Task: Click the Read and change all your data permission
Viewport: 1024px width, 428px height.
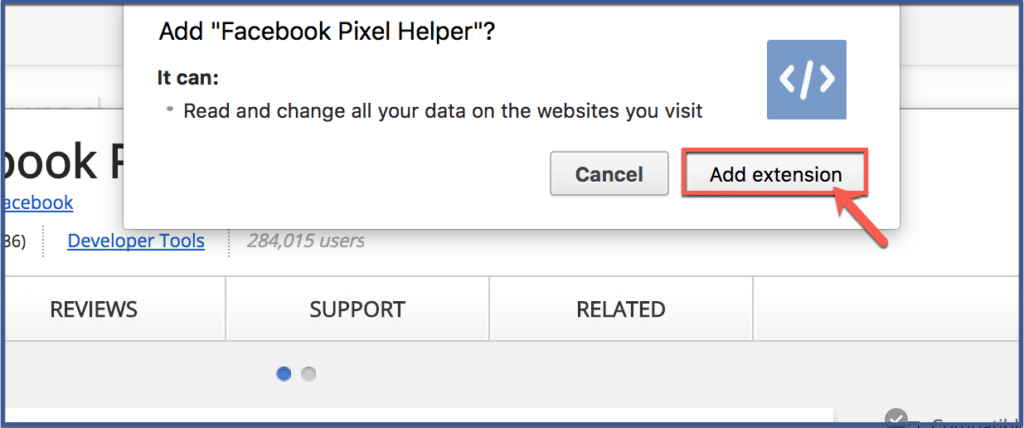Action: pyautogui.click(x=443, y=111)
